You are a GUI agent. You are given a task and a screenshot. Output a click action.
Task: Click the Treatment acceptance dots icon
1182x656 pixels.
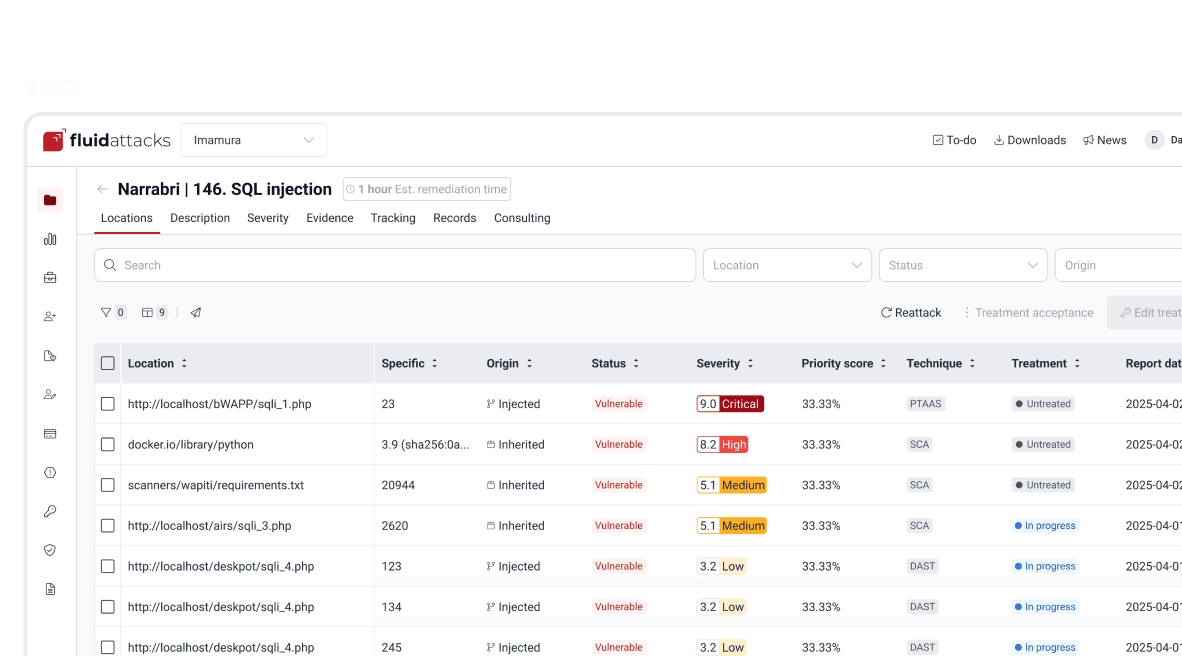click(966, 312)
